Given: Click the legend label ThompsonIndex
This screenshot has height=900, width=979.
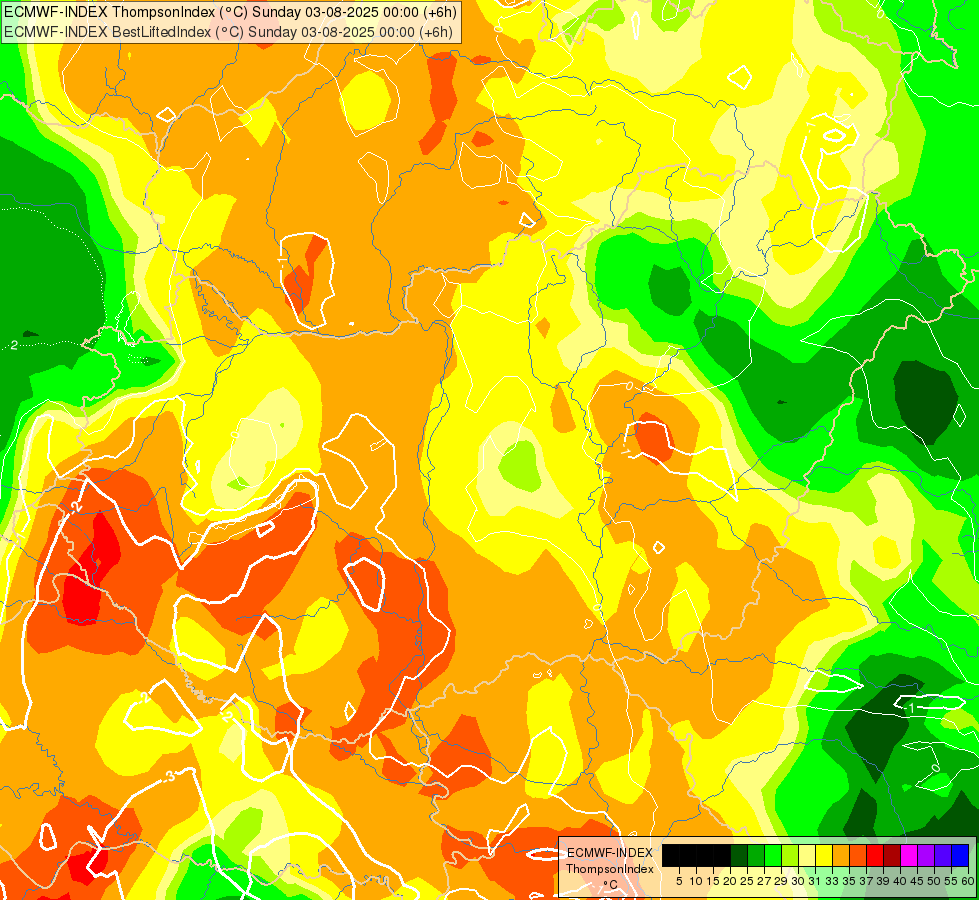Looking at the screenshot, I should 610,869.
